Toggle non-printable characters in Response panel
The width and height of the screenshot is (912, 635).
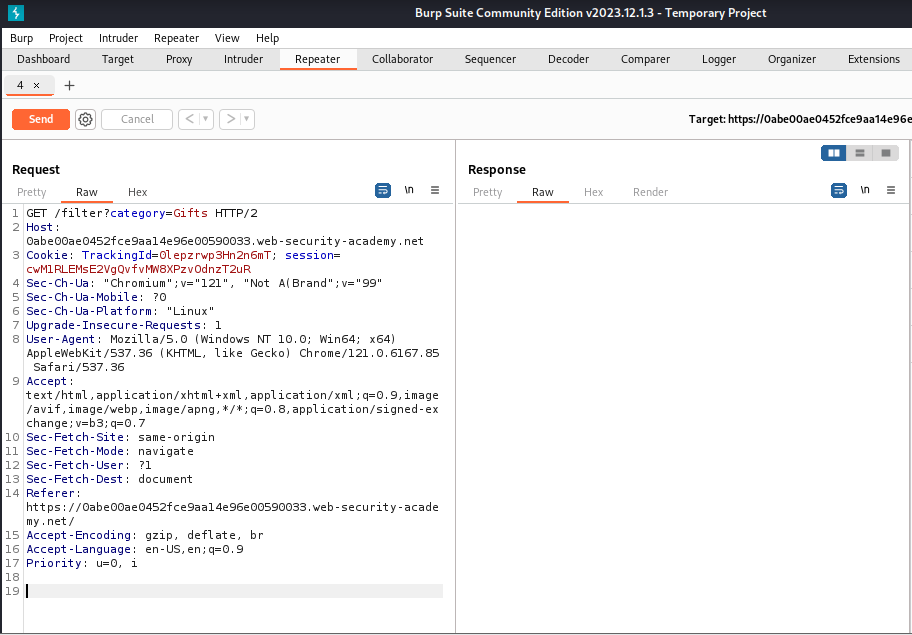[865, 190]
